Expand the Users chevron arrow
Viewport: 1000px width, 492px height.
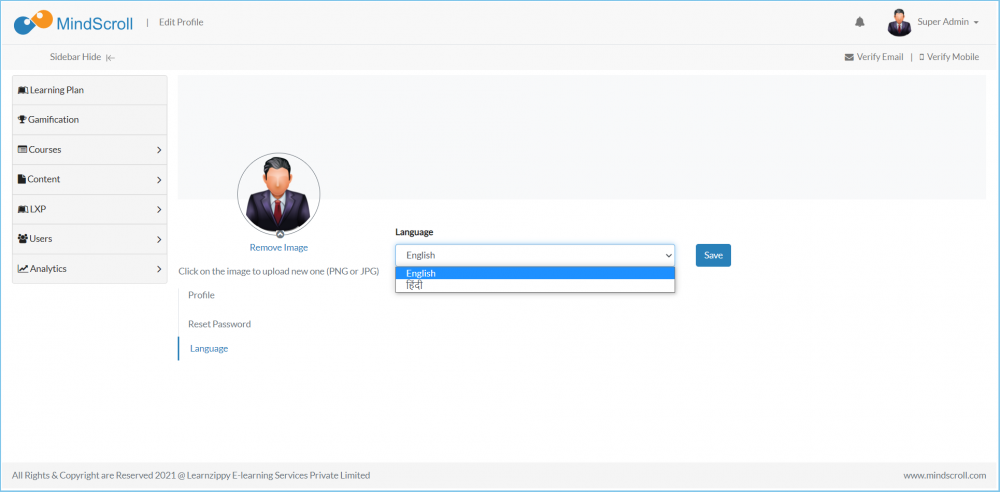[159, 239]
